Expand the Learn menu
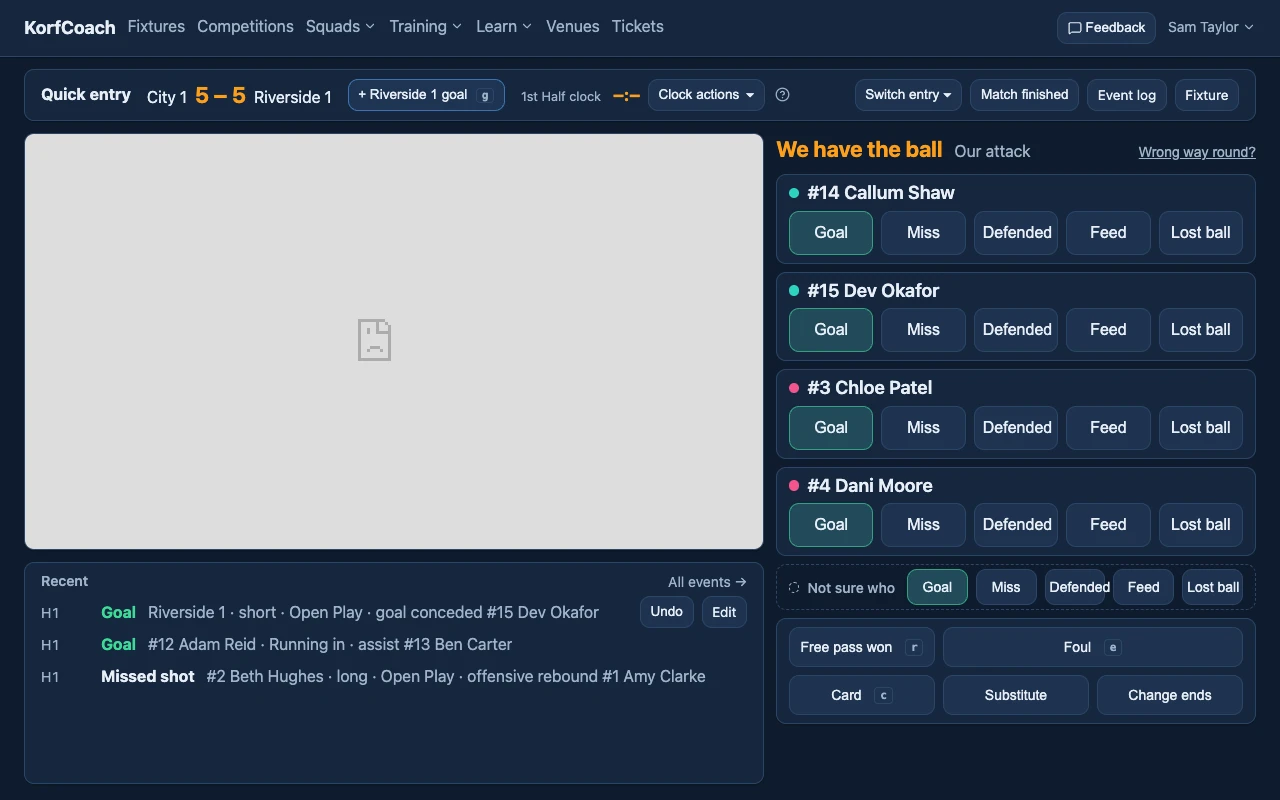 504,27
